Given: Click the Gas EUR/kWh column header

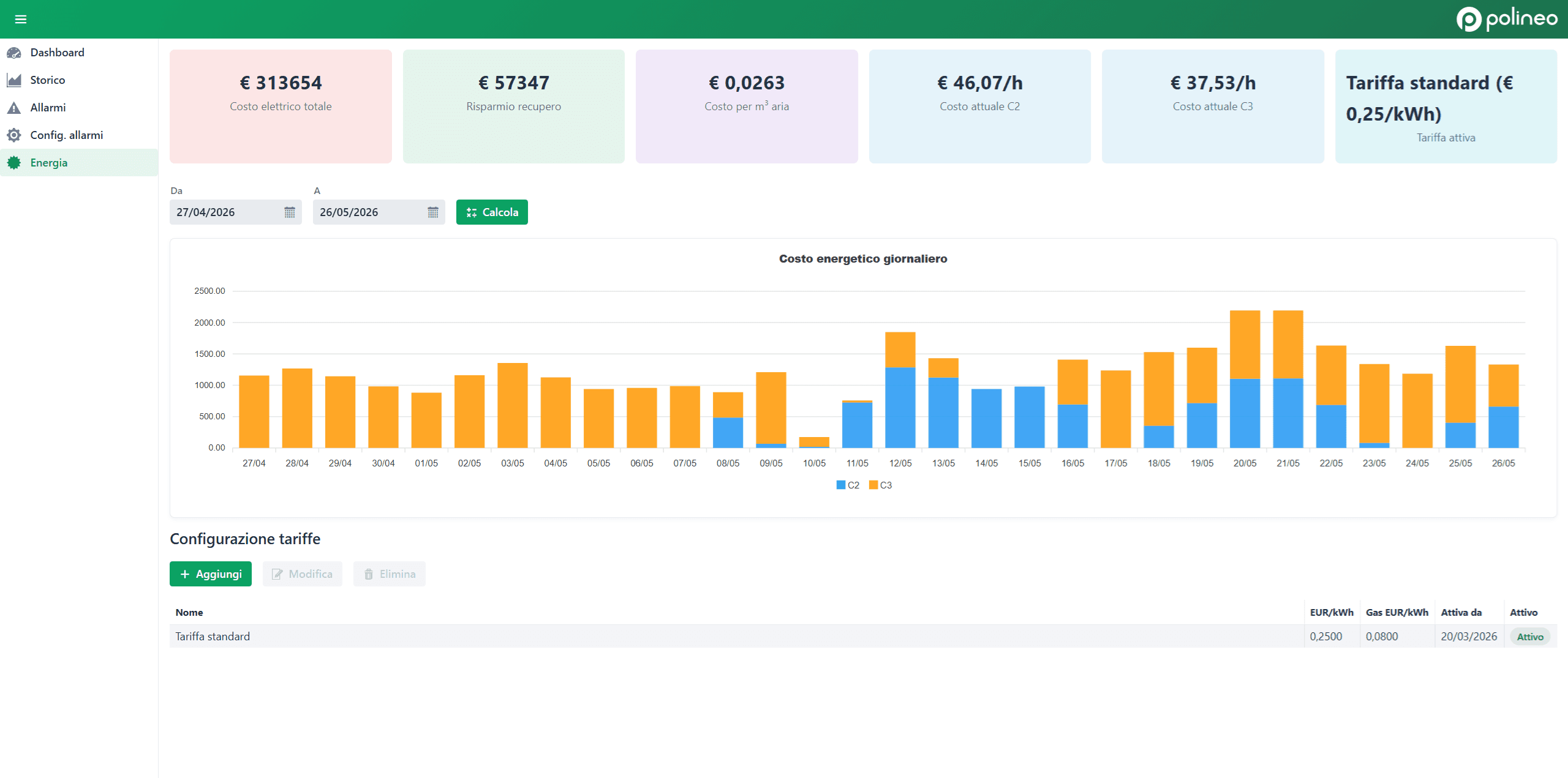Looking at the screenshot, I should (x=1397, y=613).
